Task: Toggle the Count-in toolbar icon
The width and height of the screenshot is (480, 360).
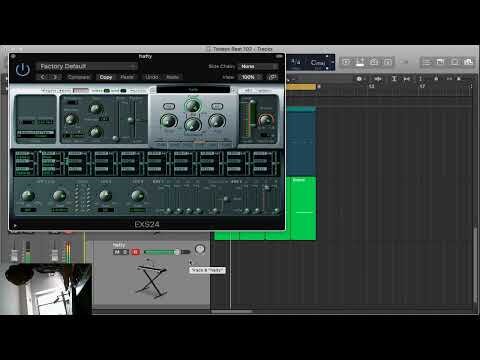Action: coord(388,62)
